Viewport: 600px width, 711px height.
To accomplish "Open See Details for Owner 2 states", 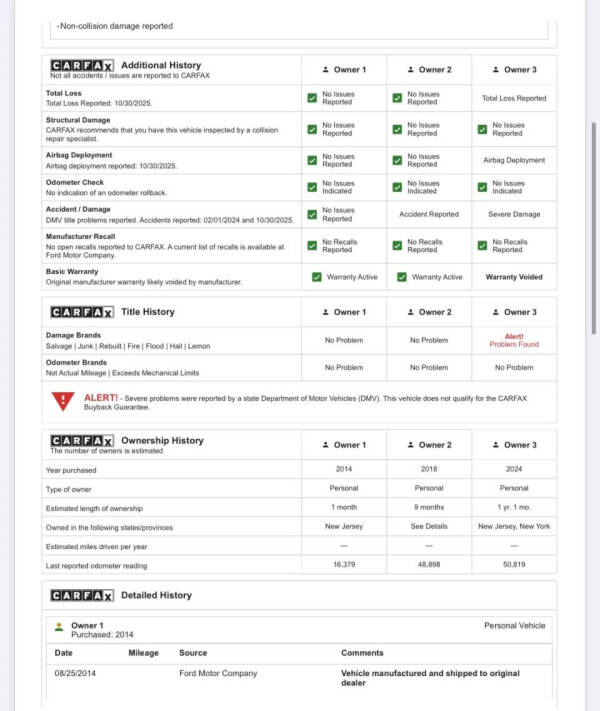I will point(429,526).
